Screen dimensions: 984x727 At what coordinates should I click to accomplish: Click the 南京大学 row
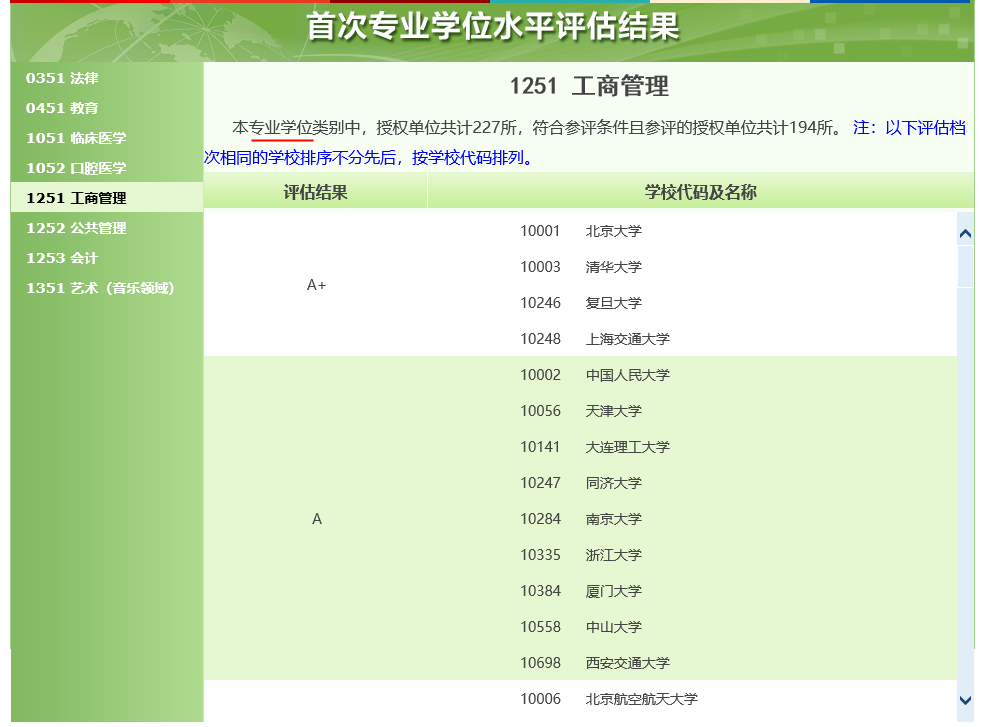point(692,519)
